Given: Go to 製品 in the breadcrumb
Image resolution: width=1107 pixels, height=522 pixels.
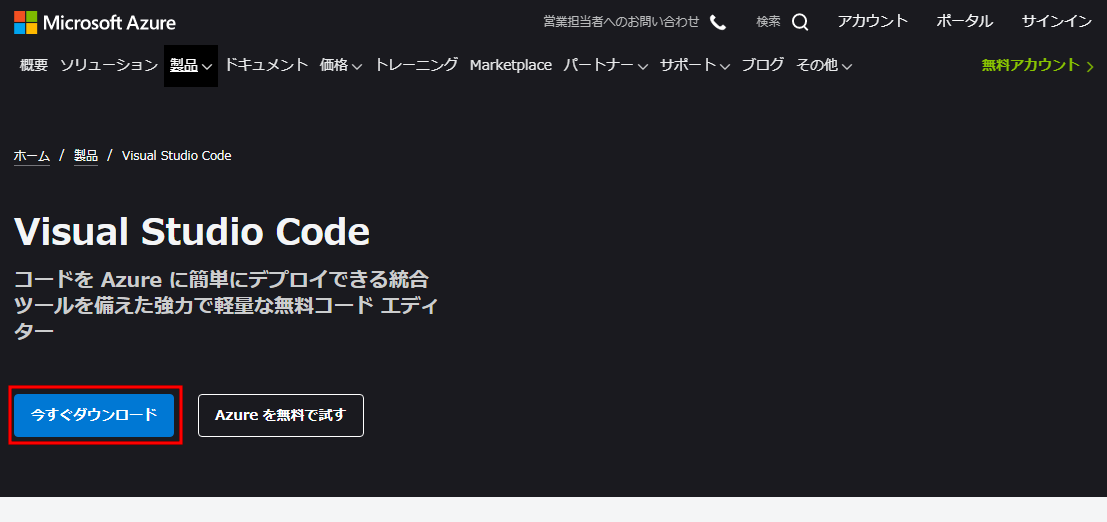Looking at the screenshot, I should pos(86,155).
